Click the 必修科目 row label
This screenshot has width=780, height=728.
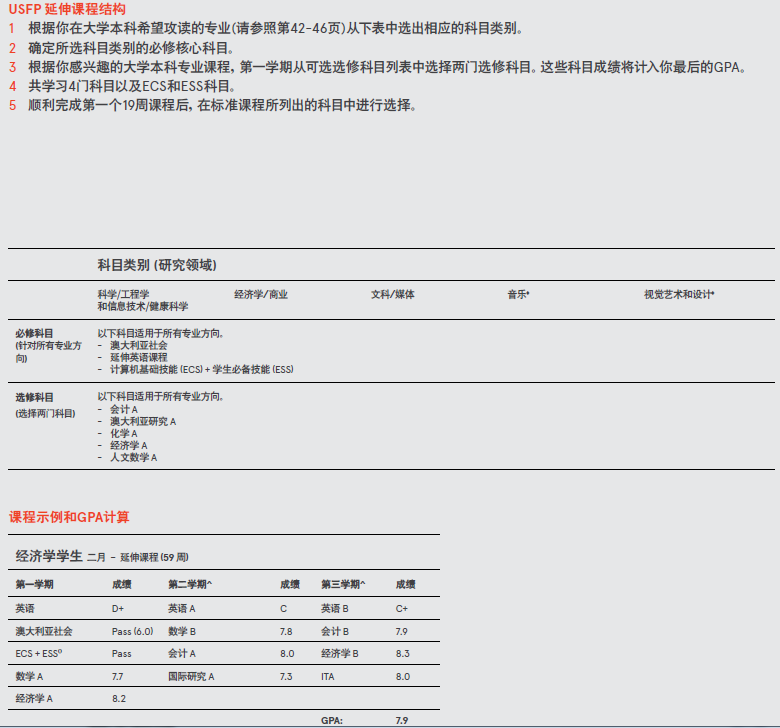tap(35, 333)
